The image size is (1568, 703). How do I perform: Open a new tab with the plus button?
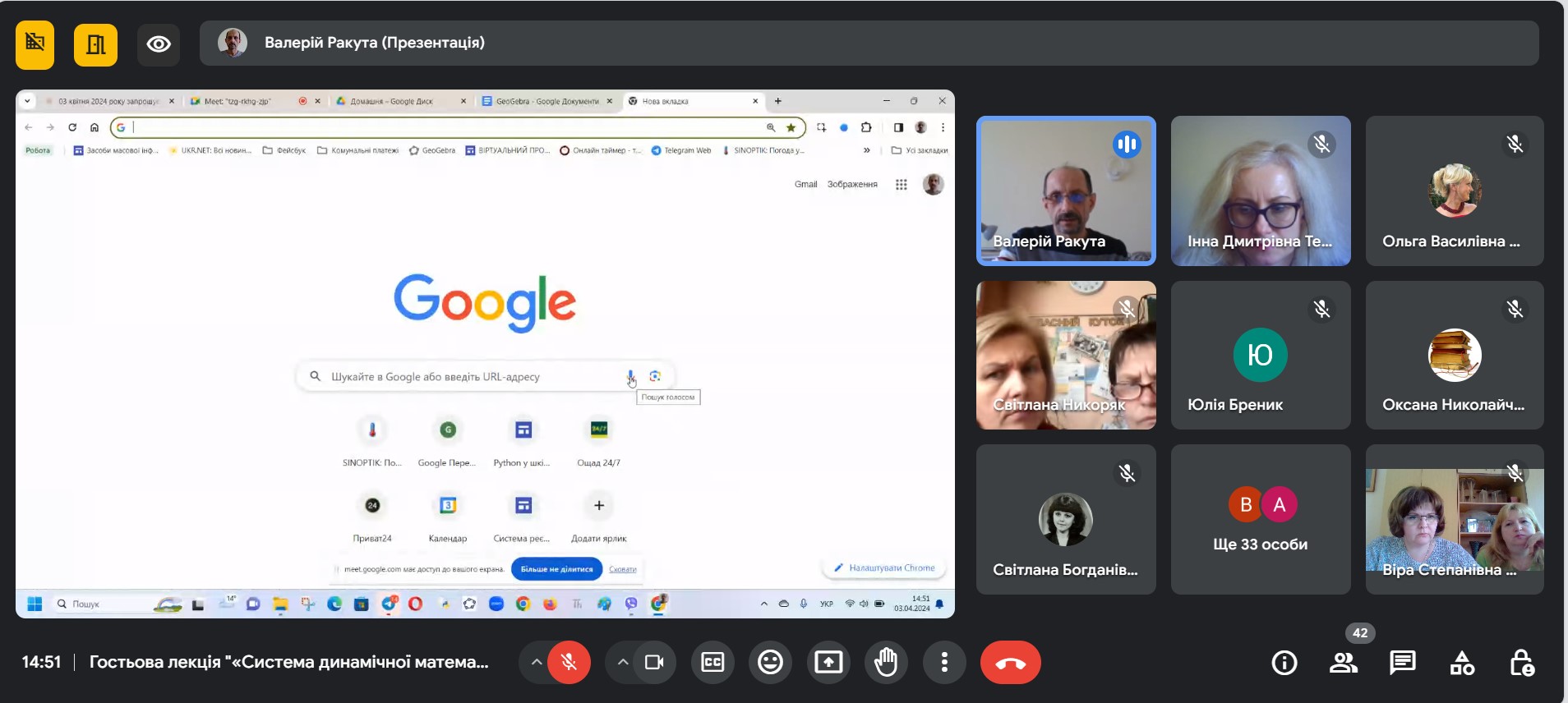coord(777,101)
